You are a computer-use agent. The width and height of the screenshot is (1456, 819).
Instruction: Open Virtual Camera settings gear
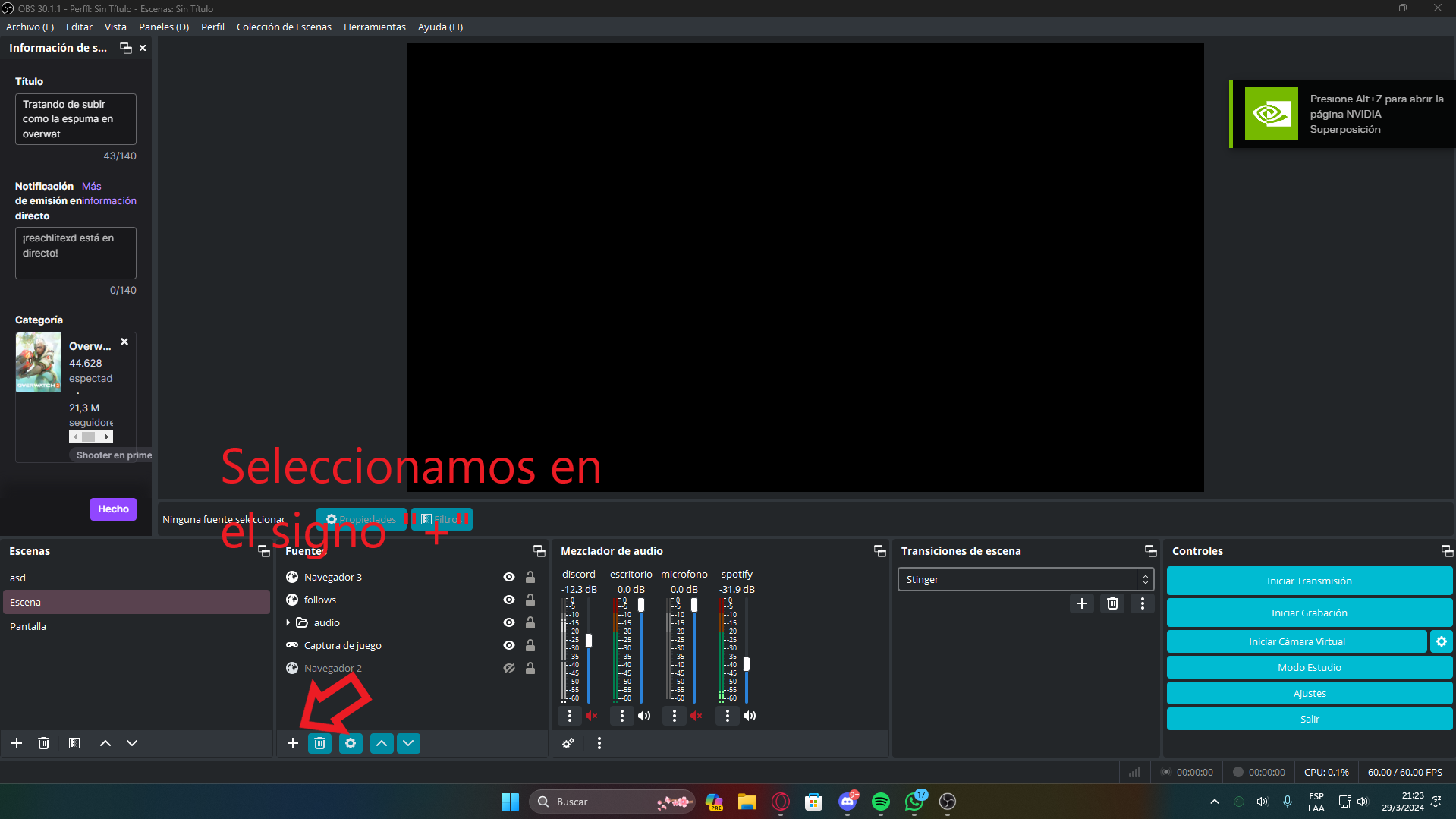pos(1441,641)
